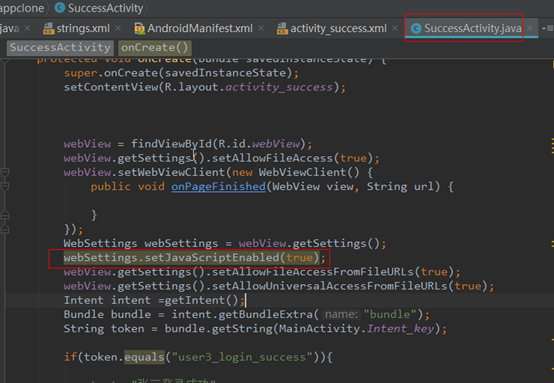This screenshot has width=554, height=383.
Task: Select SuccessActivity in the navigation bar
Action: pos(105,8)
